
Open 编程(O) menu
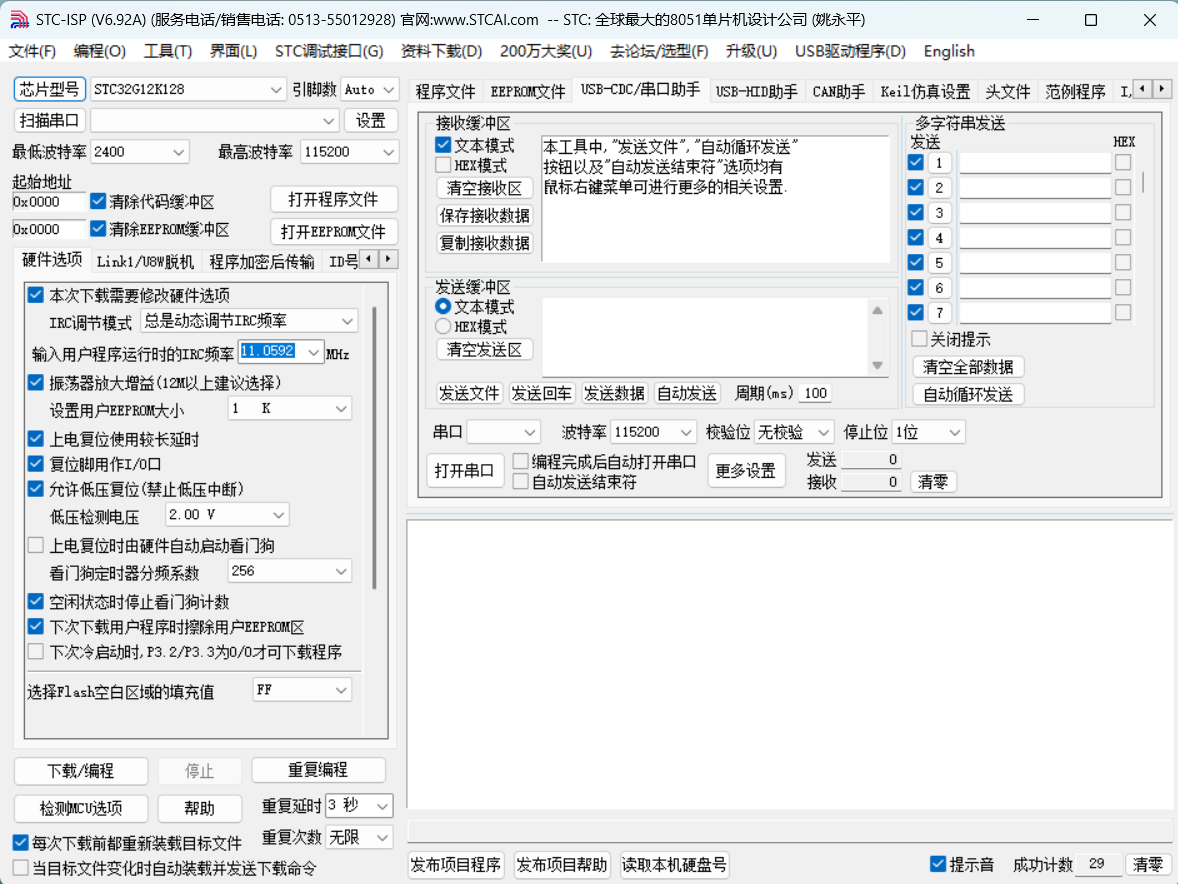100,51
